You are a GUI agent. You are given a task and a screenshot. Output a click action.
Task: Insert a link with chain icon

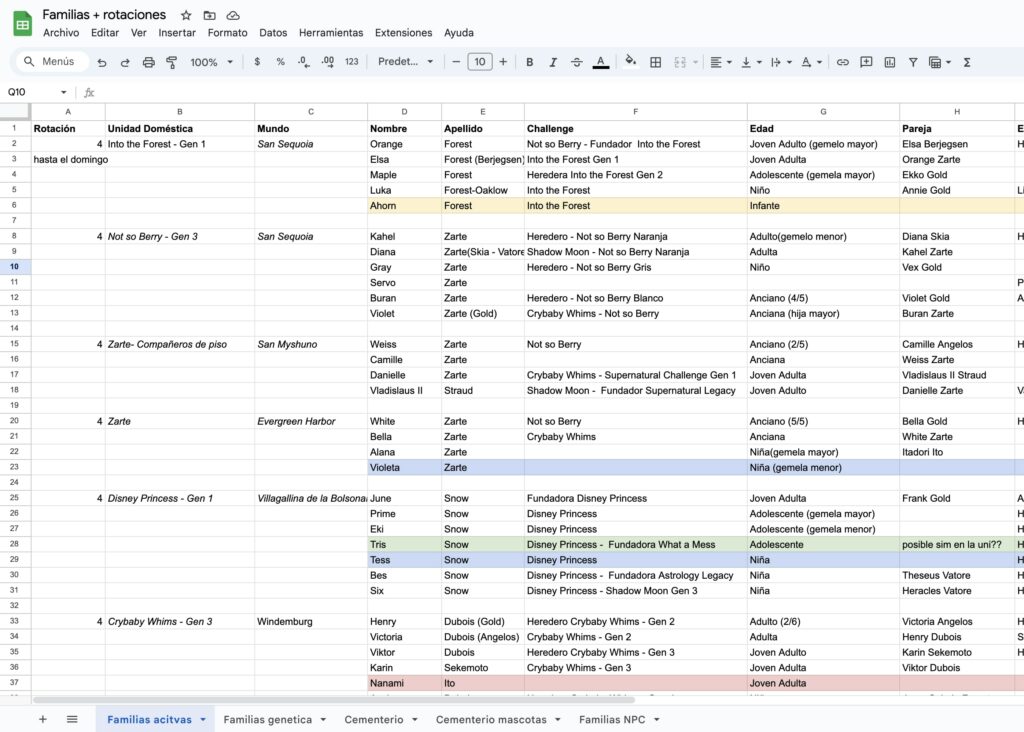842,62
